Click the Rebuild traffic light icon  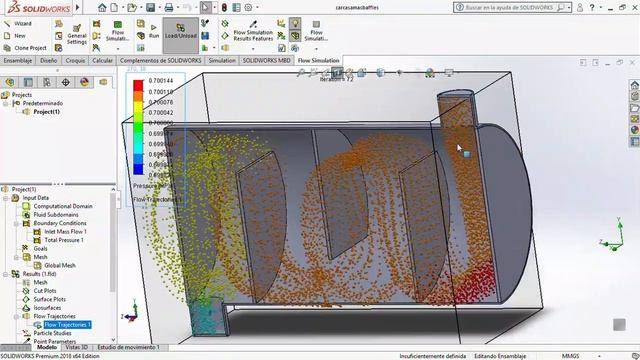tap(224, 7)
